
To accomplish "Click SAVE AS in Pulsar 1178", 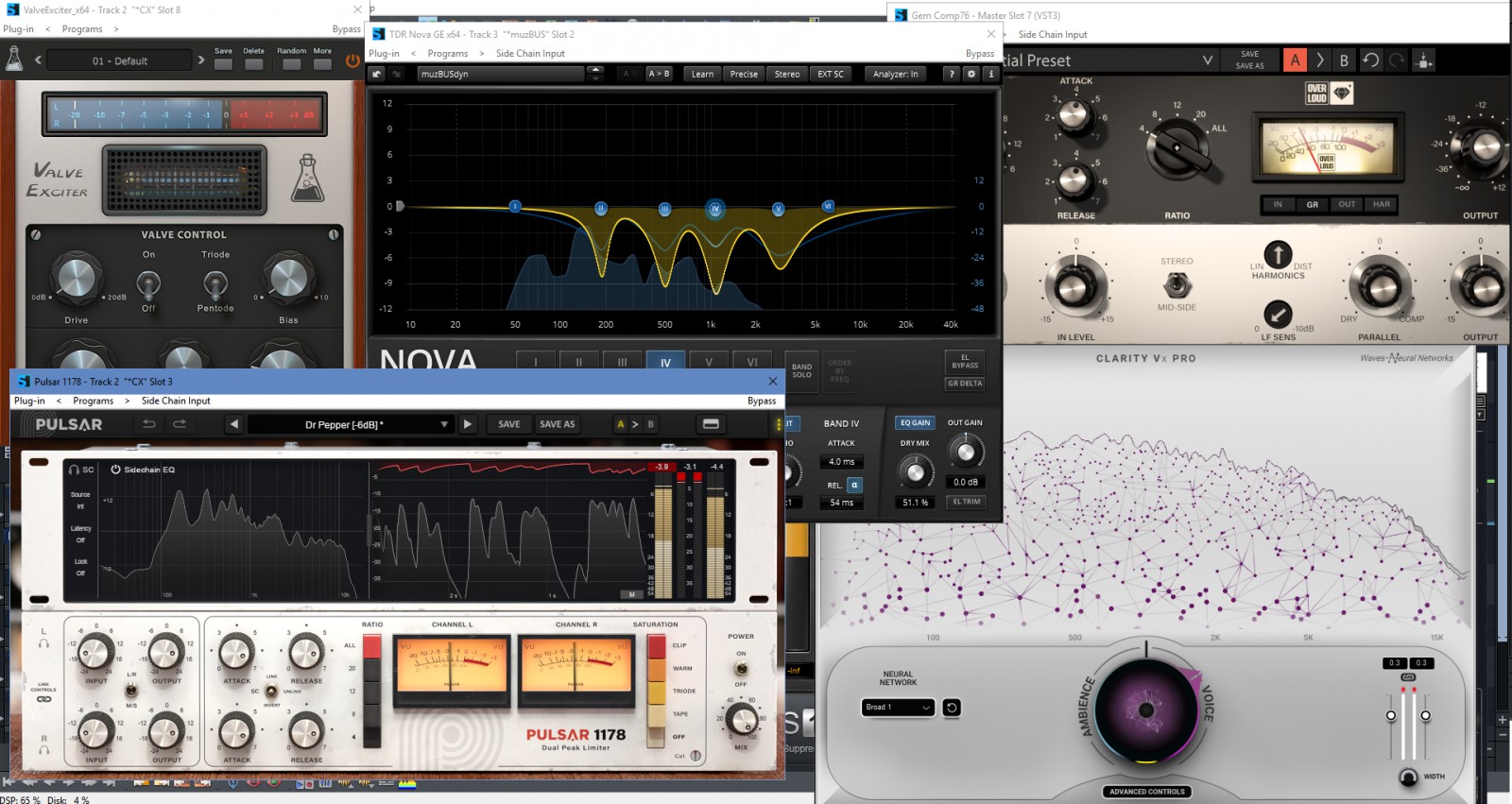I will click(x=557, y=424).
